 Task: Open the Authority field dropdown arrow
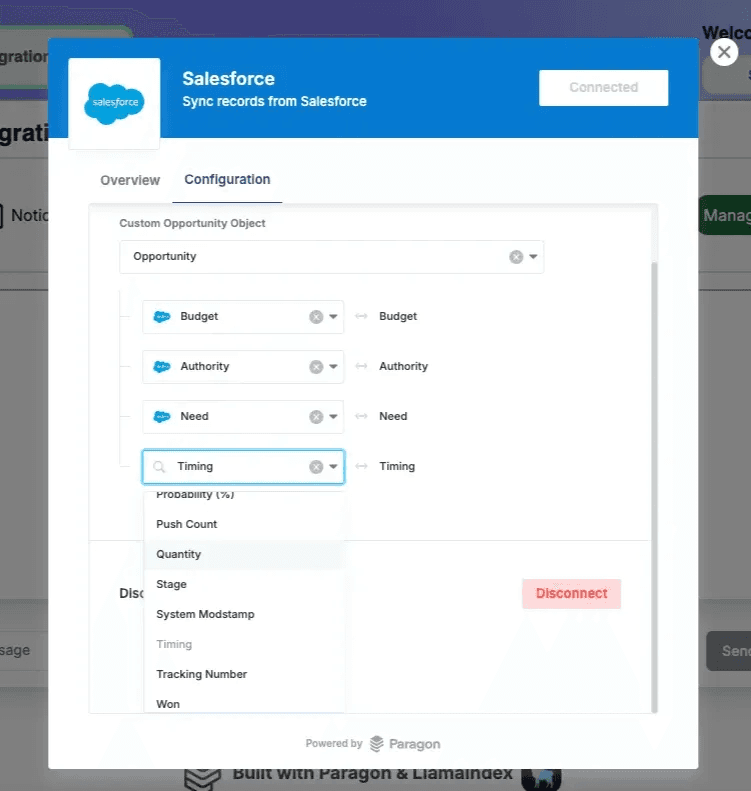click(334, 367)
